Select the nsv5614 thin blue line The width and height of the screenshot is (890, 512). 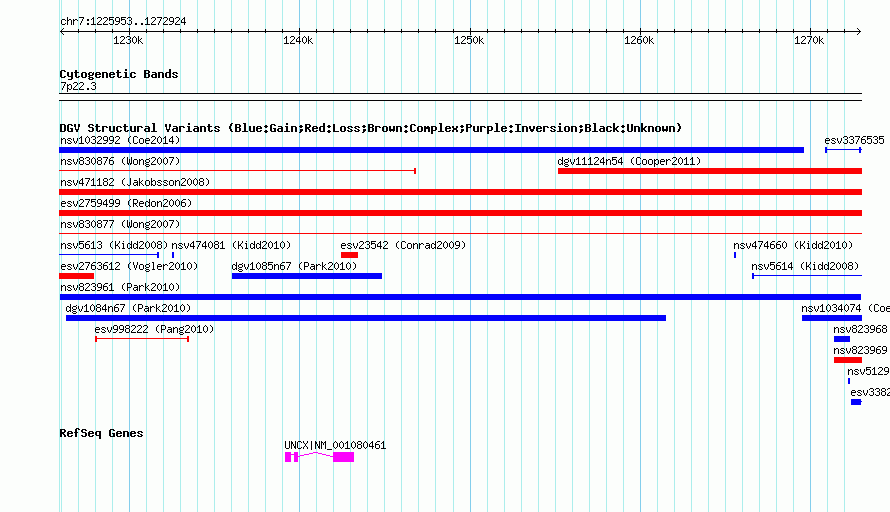tap(807, 276)
